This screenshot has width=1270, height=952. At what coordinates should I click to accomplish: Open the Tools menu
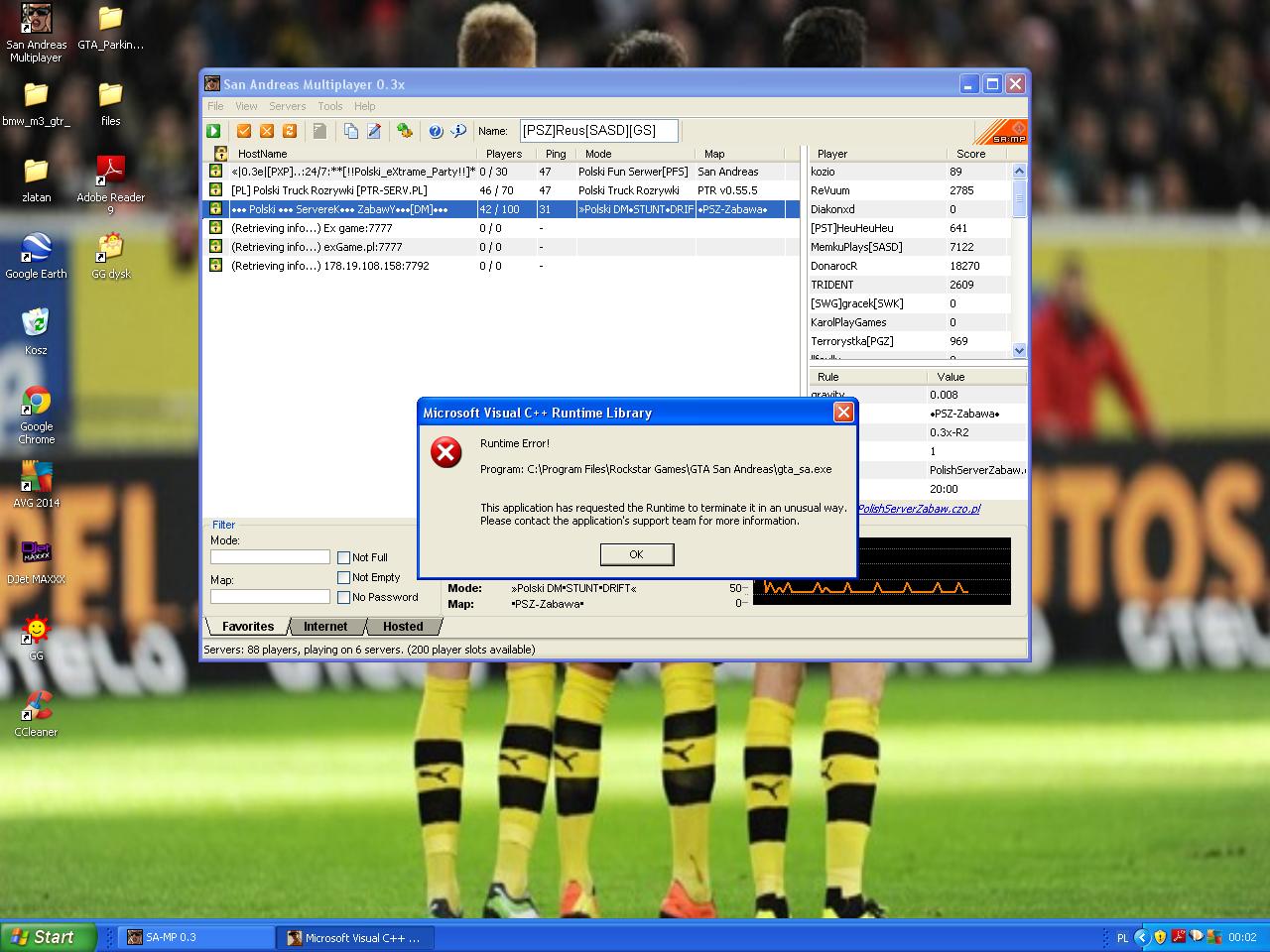point(330,106)
